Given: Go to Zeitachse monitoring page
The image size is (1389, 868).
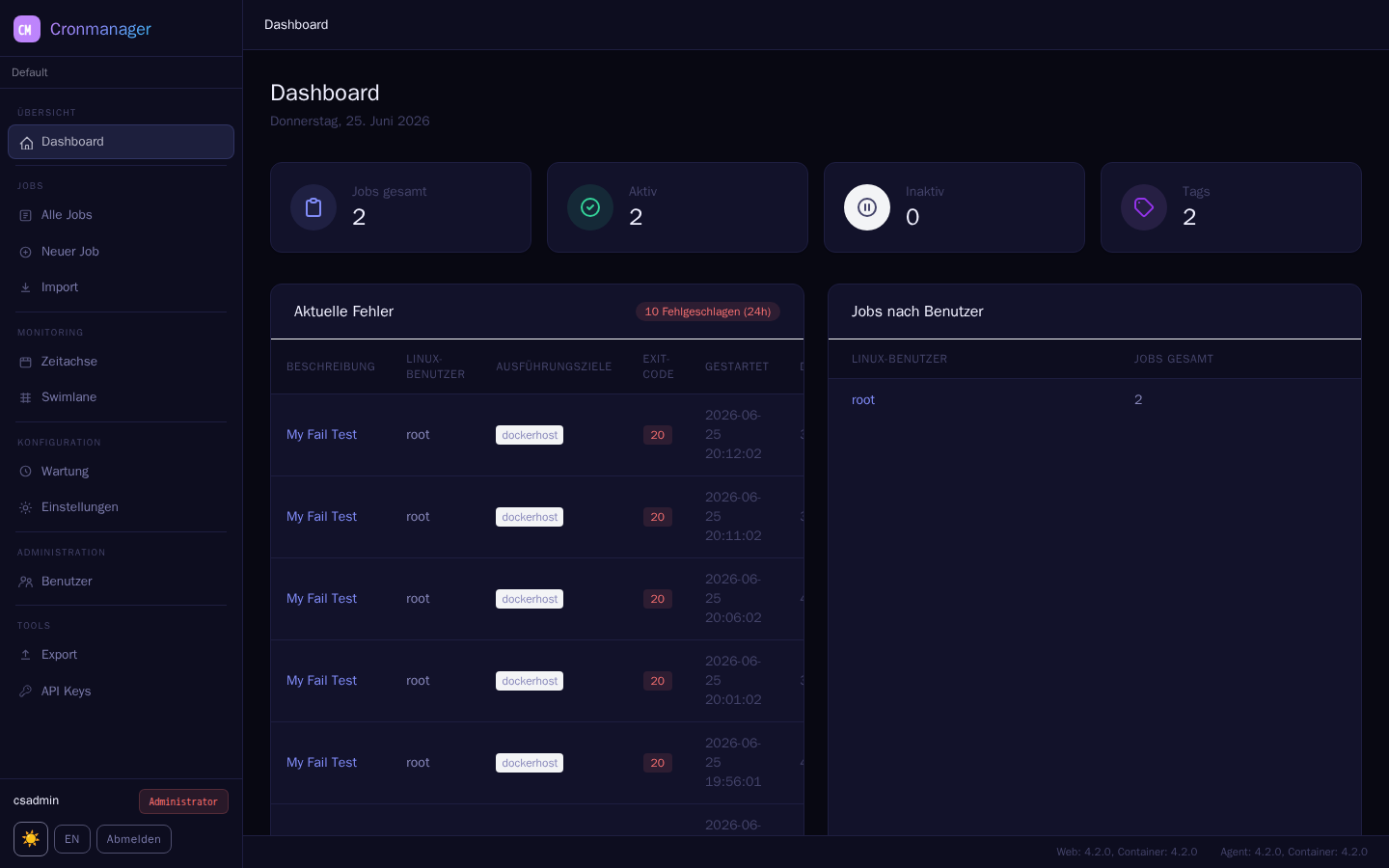Looking at the screenshot, I should tap(121, 362).
